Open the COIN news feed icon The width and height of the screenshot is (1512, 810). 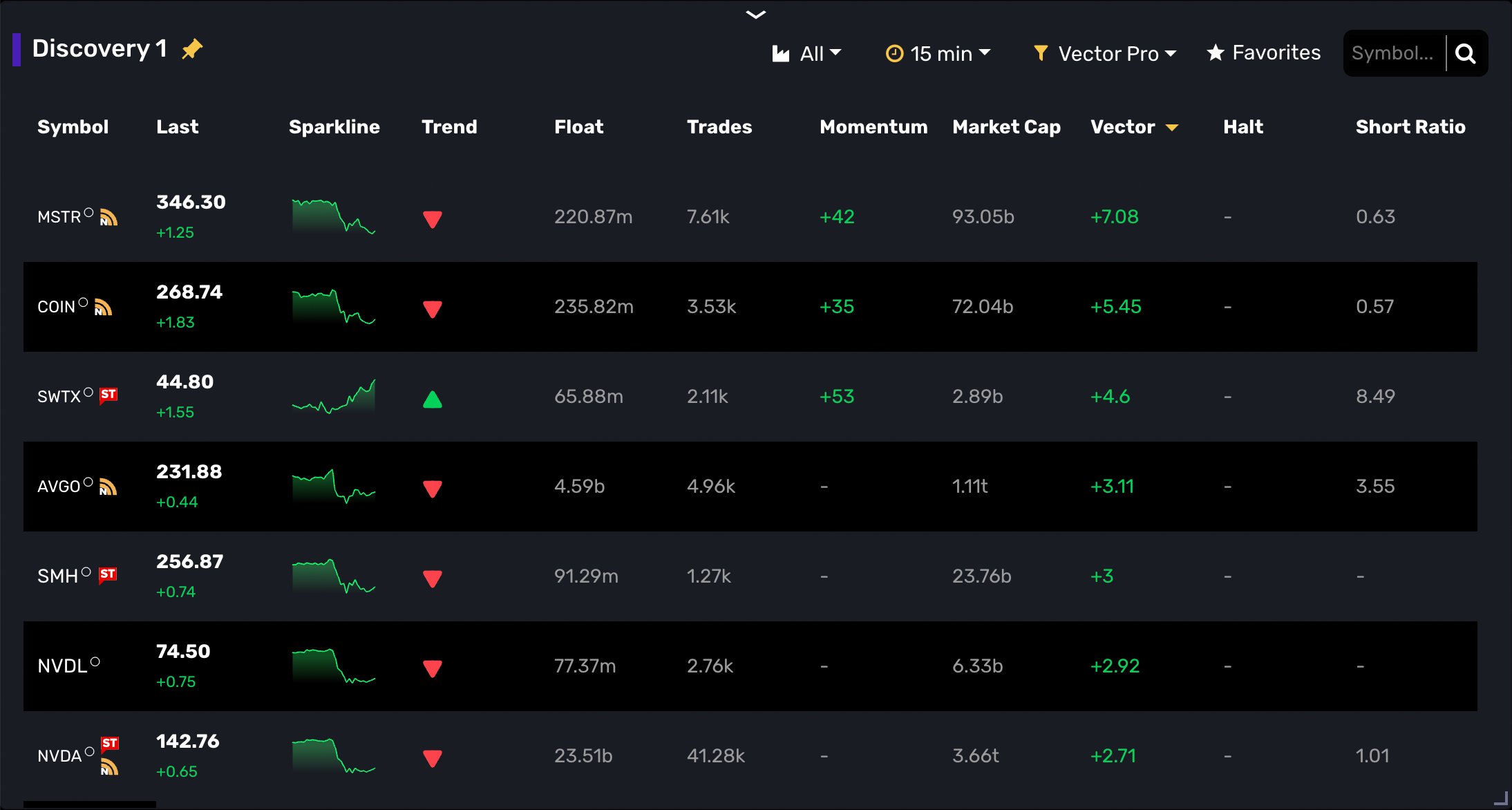(103, 307)
